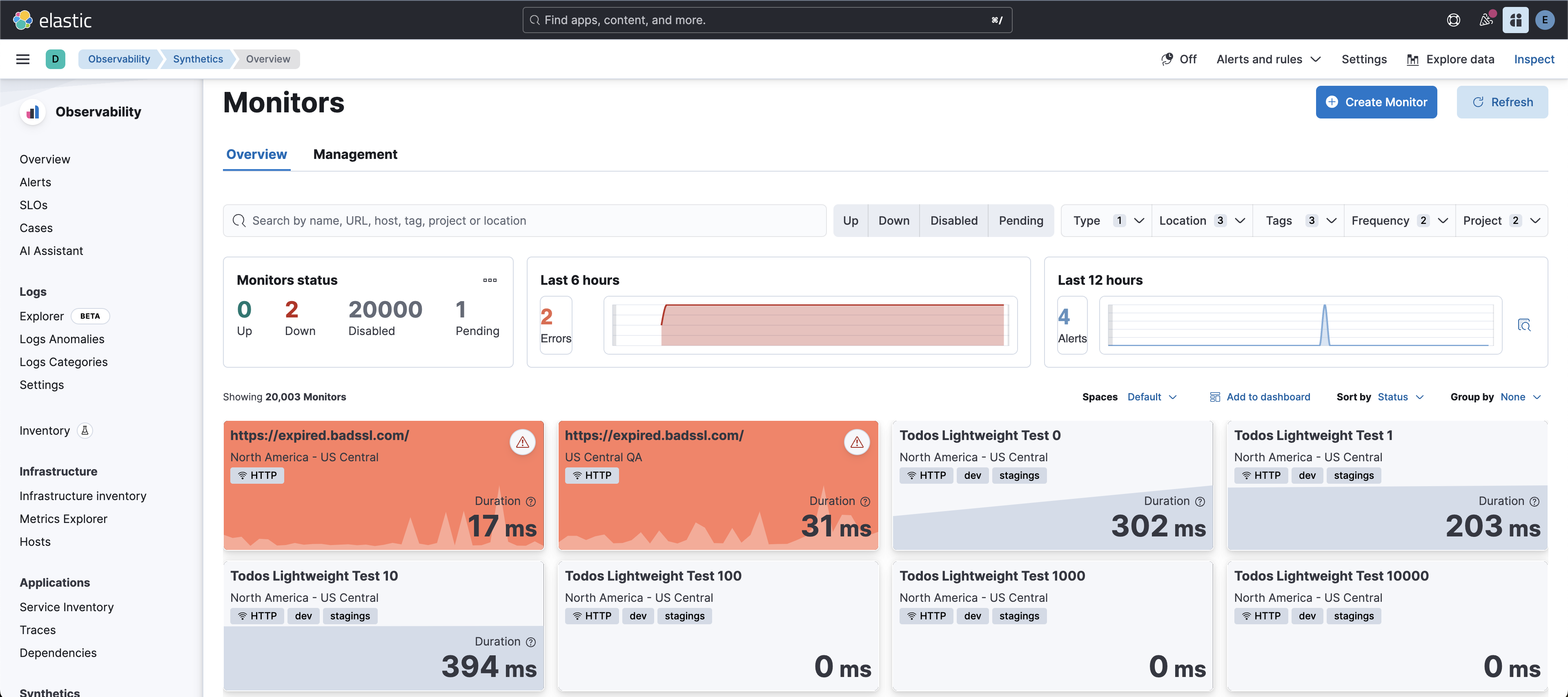The height and width of the screenshot is (697, 1568).
Task: Switch to the Management tab
Action: (x=355, y=155)
